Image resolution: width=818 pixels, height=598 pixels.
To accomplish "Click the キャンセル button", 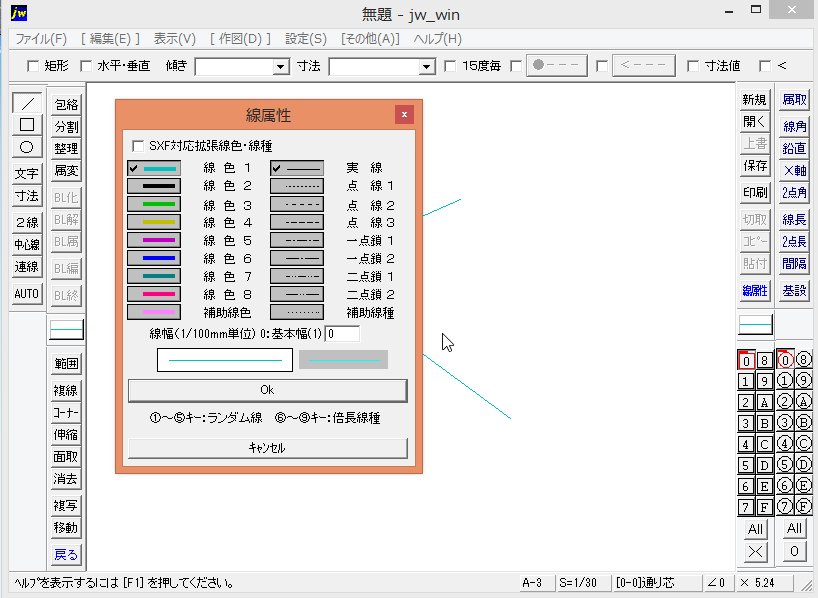I will click(267, 448).
